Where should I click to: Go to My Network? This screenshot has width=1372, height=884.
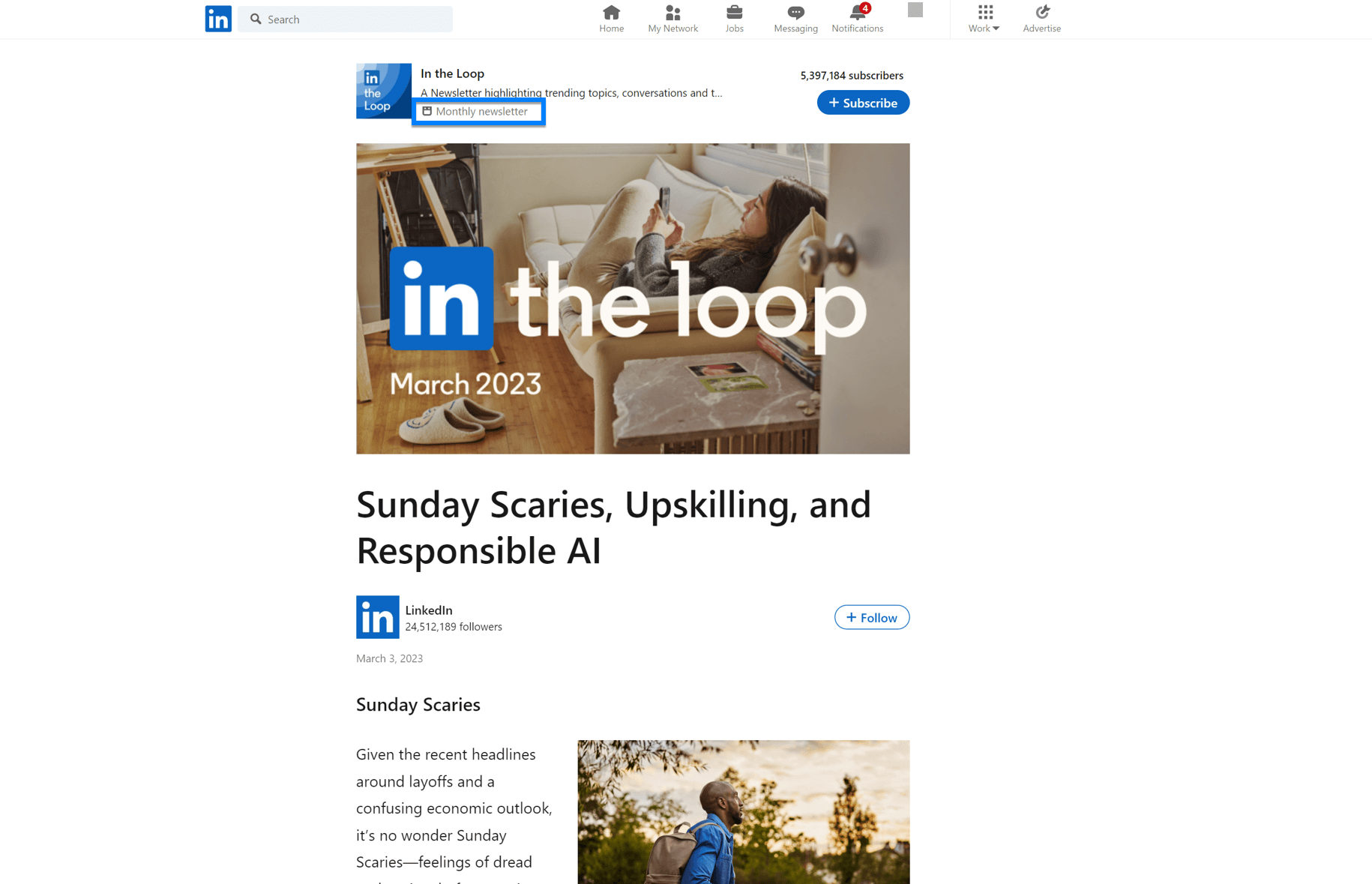click(673, 19)
